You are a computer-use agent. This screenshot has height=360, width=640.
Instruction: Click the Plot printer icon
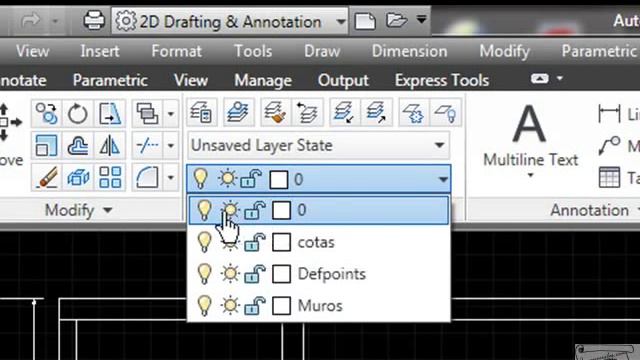pyautogui.click(x=94, y=20)
